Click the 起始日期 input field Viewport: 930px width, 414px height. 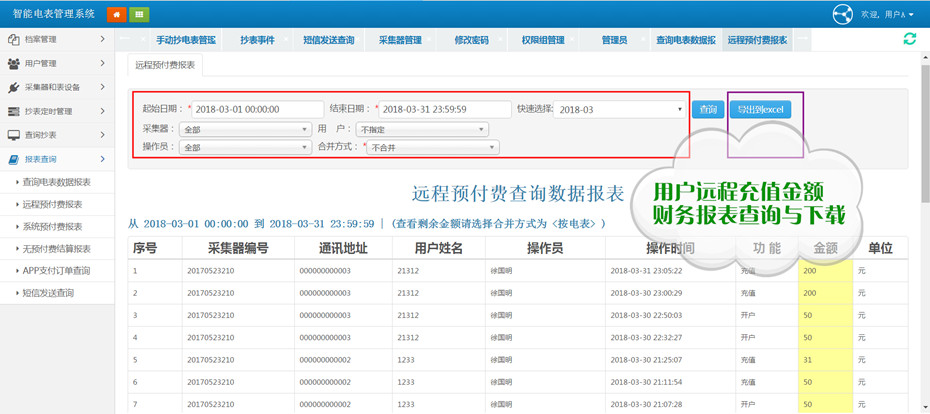pos(257,109)
